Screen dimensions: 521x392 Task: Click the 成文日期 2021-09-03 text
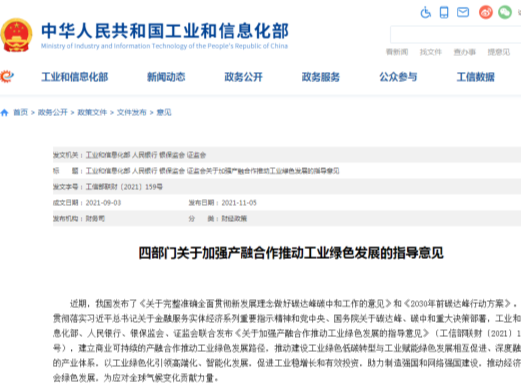click(x=87, y=203)
